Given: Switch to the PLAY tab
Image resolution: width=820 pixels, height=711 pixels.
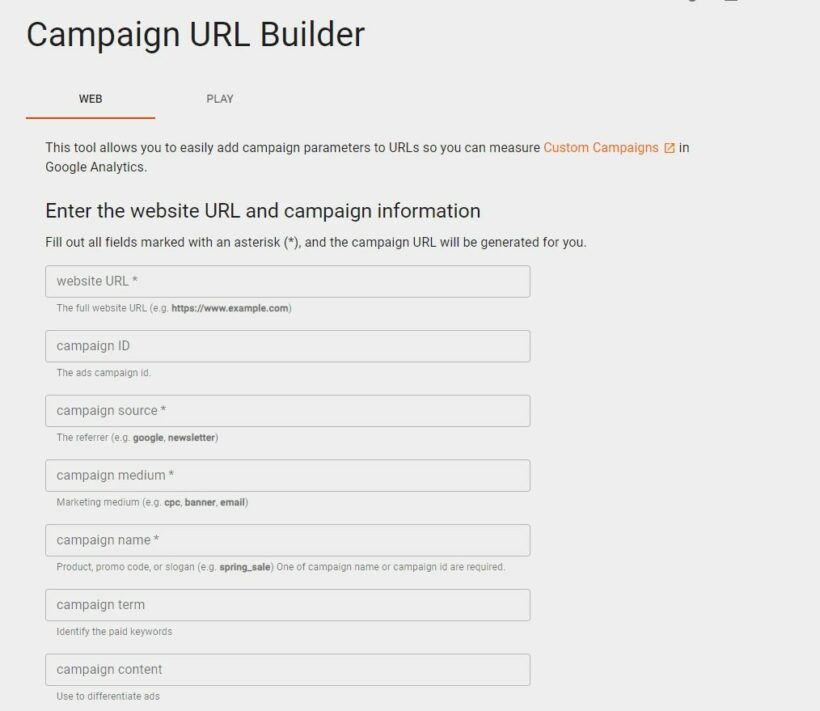Looking at the screenshot, I should coord(220,99).
